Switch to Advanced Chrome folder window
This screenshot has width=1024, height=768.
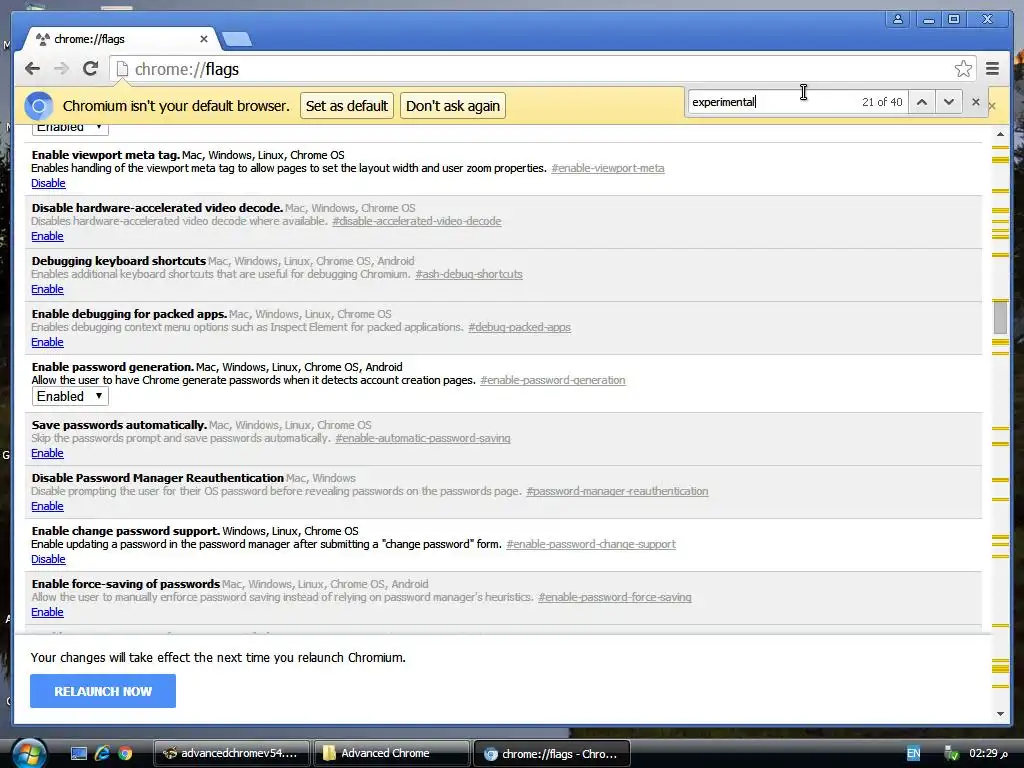coord(391,753)
